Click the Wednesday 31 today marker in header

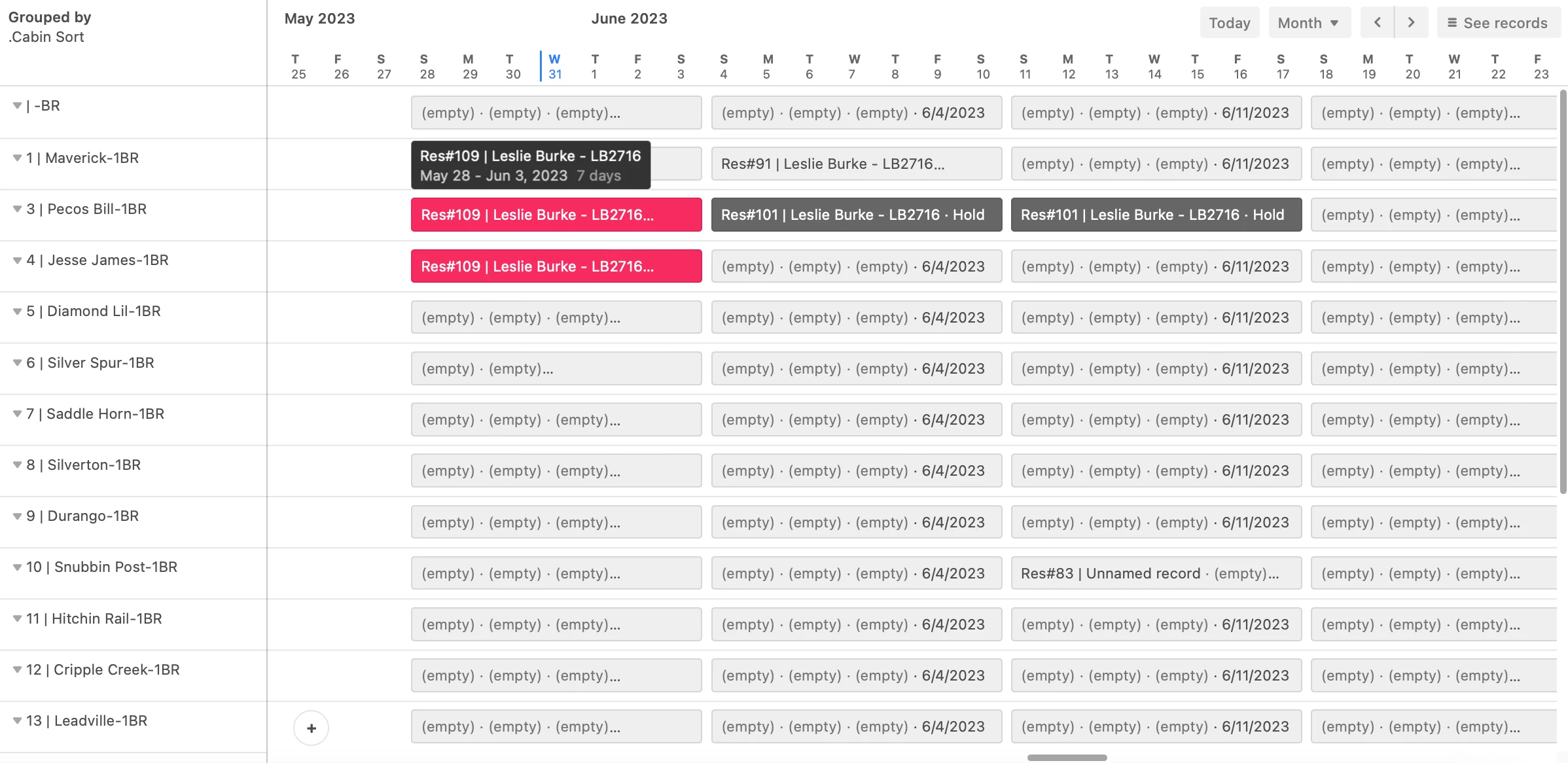pyautogui.click(x=554, y=67)
